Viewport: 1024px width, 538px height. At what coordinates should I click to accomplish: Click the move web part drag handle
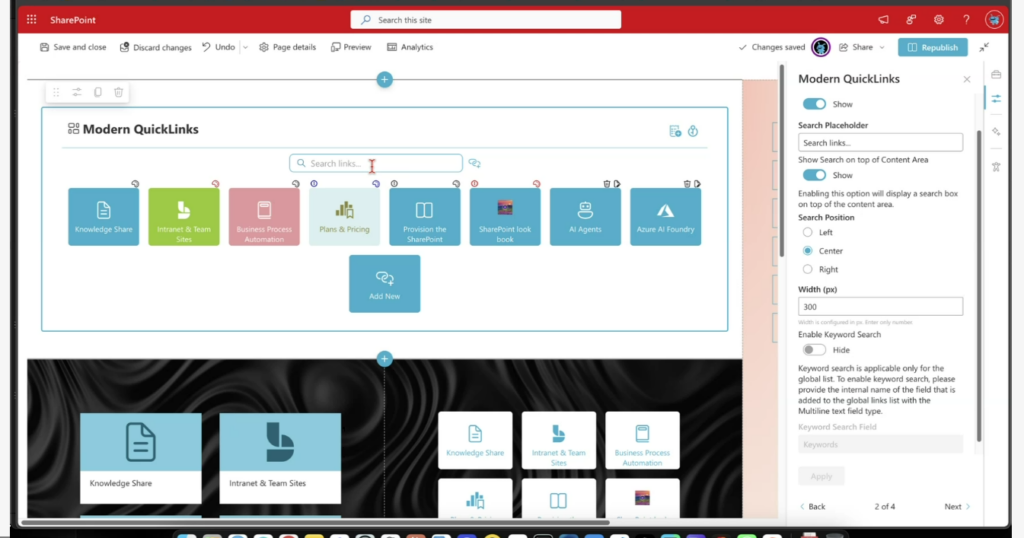click(56, 93)
